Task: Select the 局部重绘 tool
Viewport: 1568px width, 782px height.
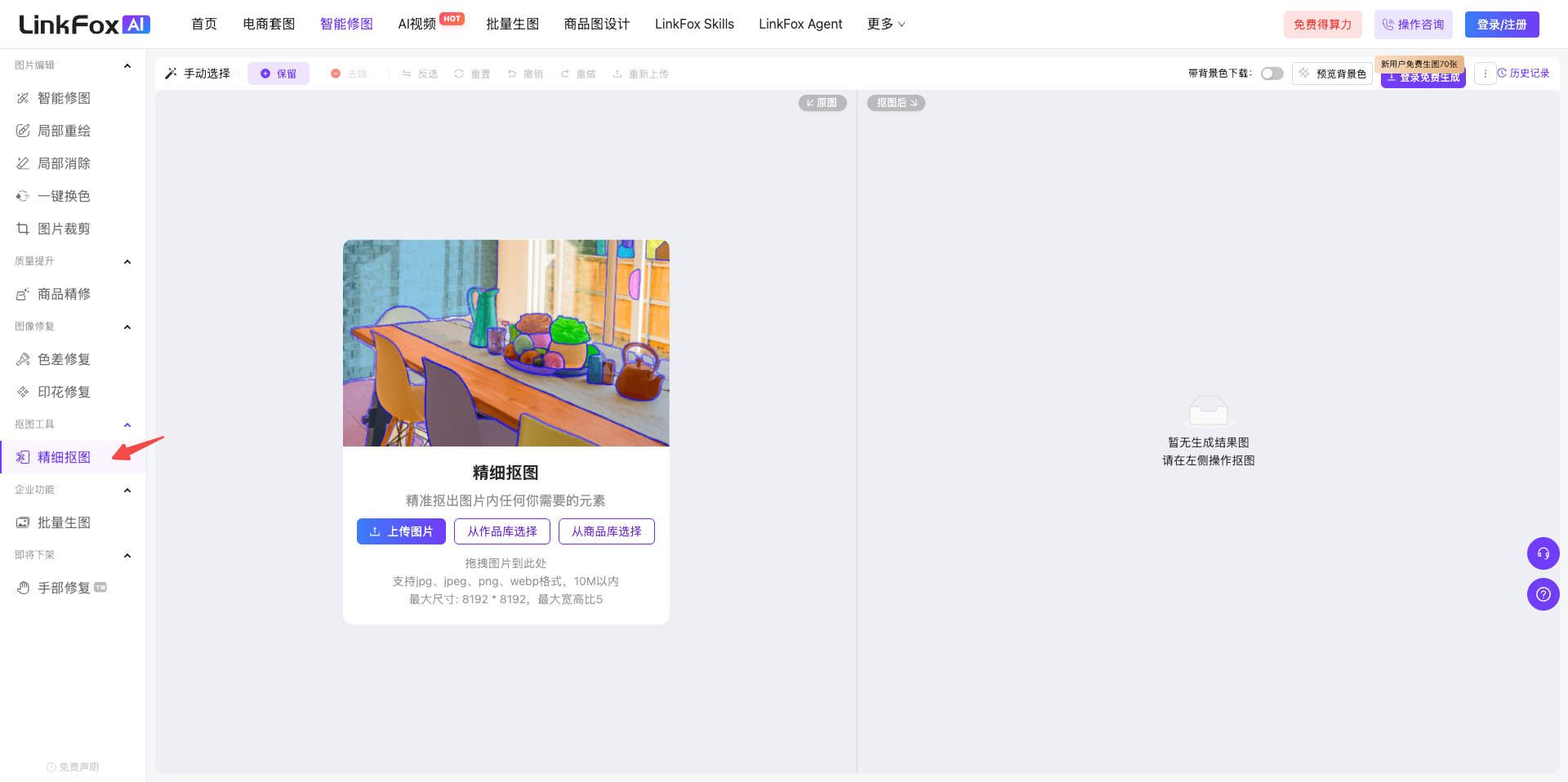Action: tap(64, 131)
